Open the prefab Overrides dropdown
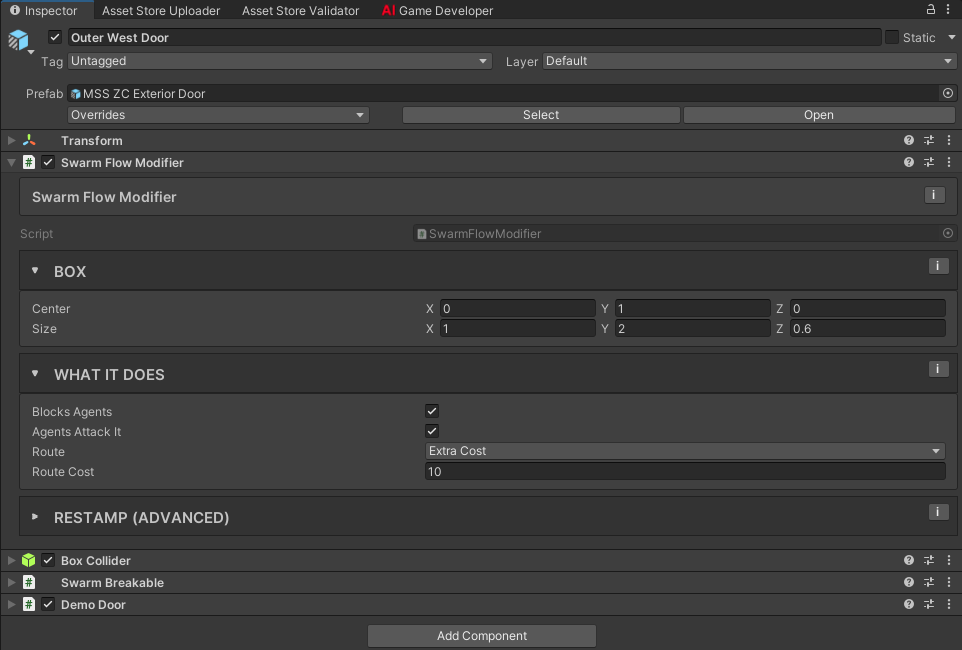Screen dimensions: 962x650 tap(218, 115)
